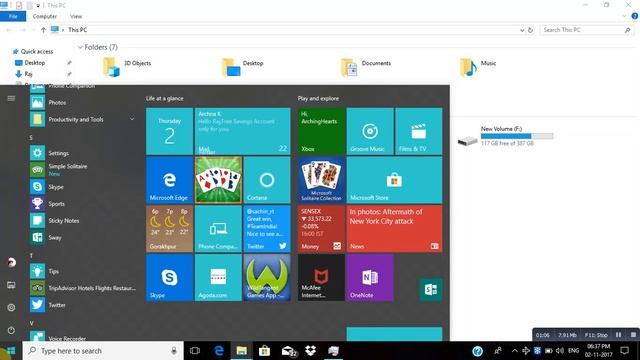
Task: Open Tips in the app list
Action: pyautogui.click(x=82, y=271)
